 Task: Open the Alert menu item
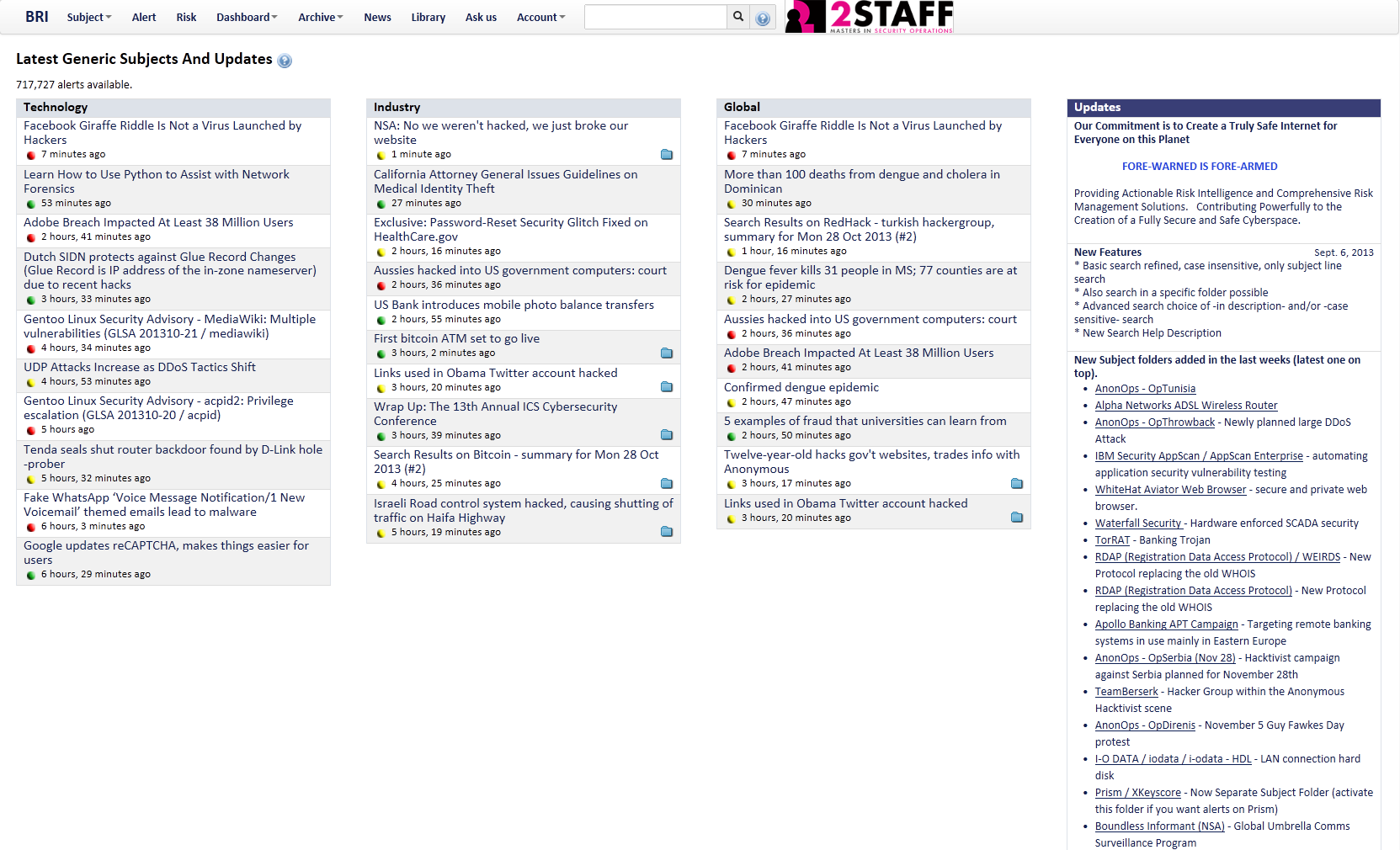pyautogui.click(x=144, y=17)
